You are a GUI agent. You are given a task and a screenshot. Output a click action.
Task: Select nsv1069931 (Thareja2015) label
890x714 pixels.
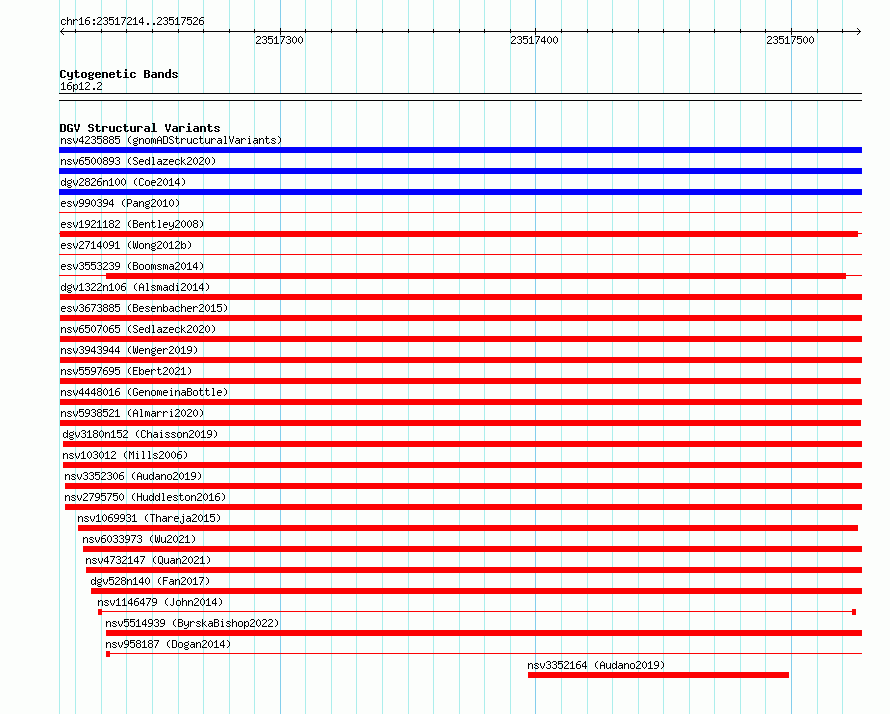pyautogui.click(x=149, y=518)
